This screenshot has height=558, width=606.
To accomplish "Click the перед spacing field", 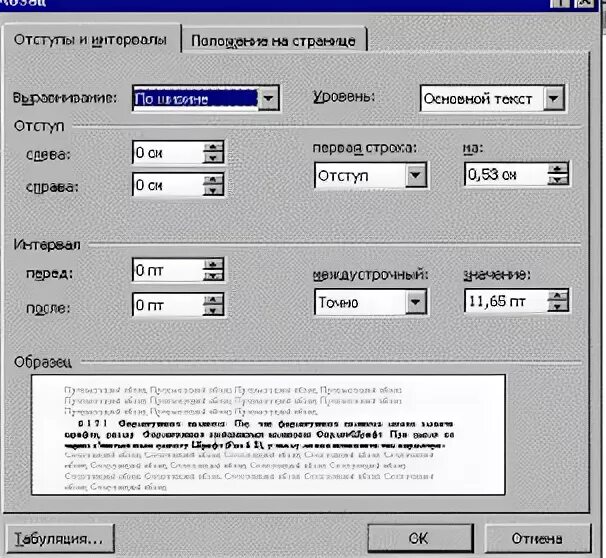I will [168, 270].
